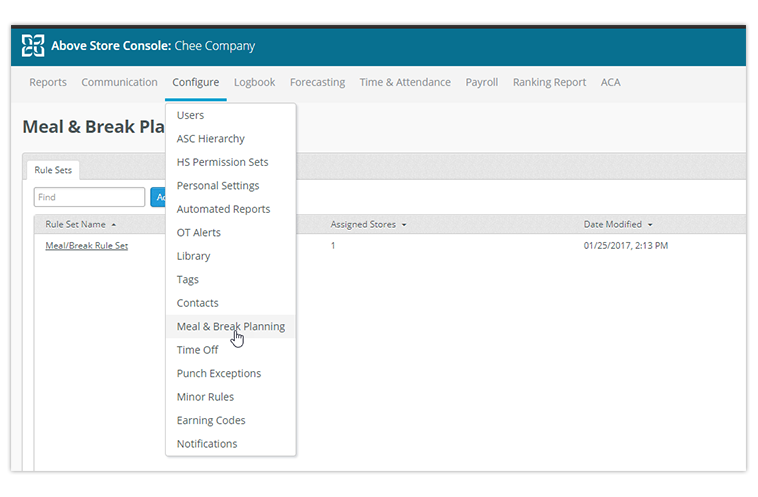Switch to the Rule Sets tab
This screenshot has height=497, width=758.
click(52, 170)
